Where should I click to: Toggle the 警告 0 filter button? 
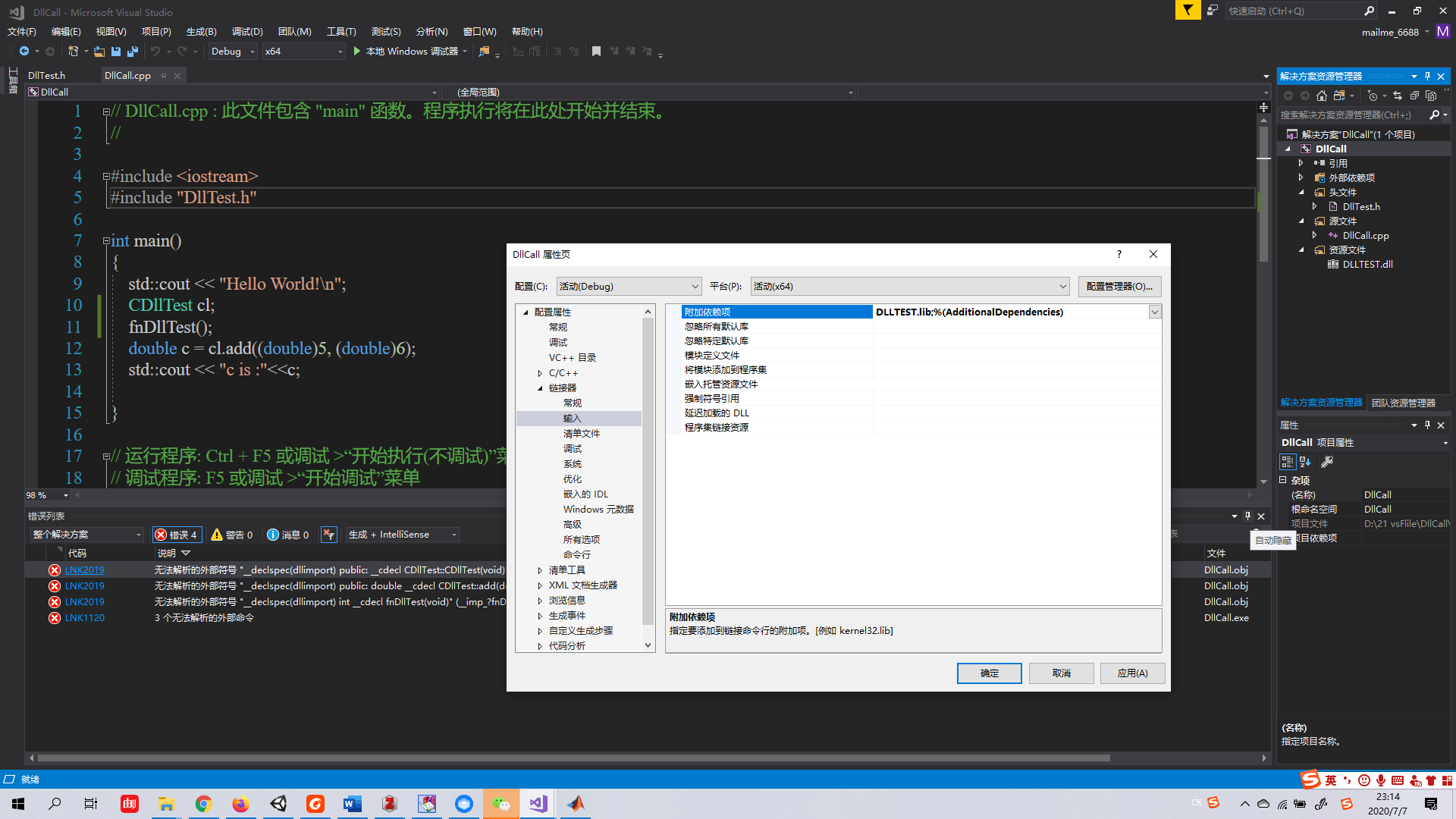232,535
